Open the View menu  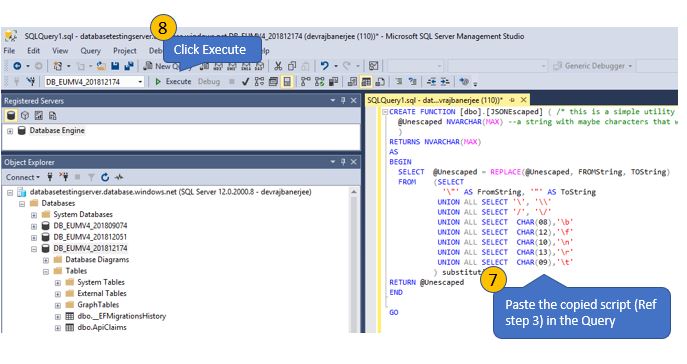point(60,51)
